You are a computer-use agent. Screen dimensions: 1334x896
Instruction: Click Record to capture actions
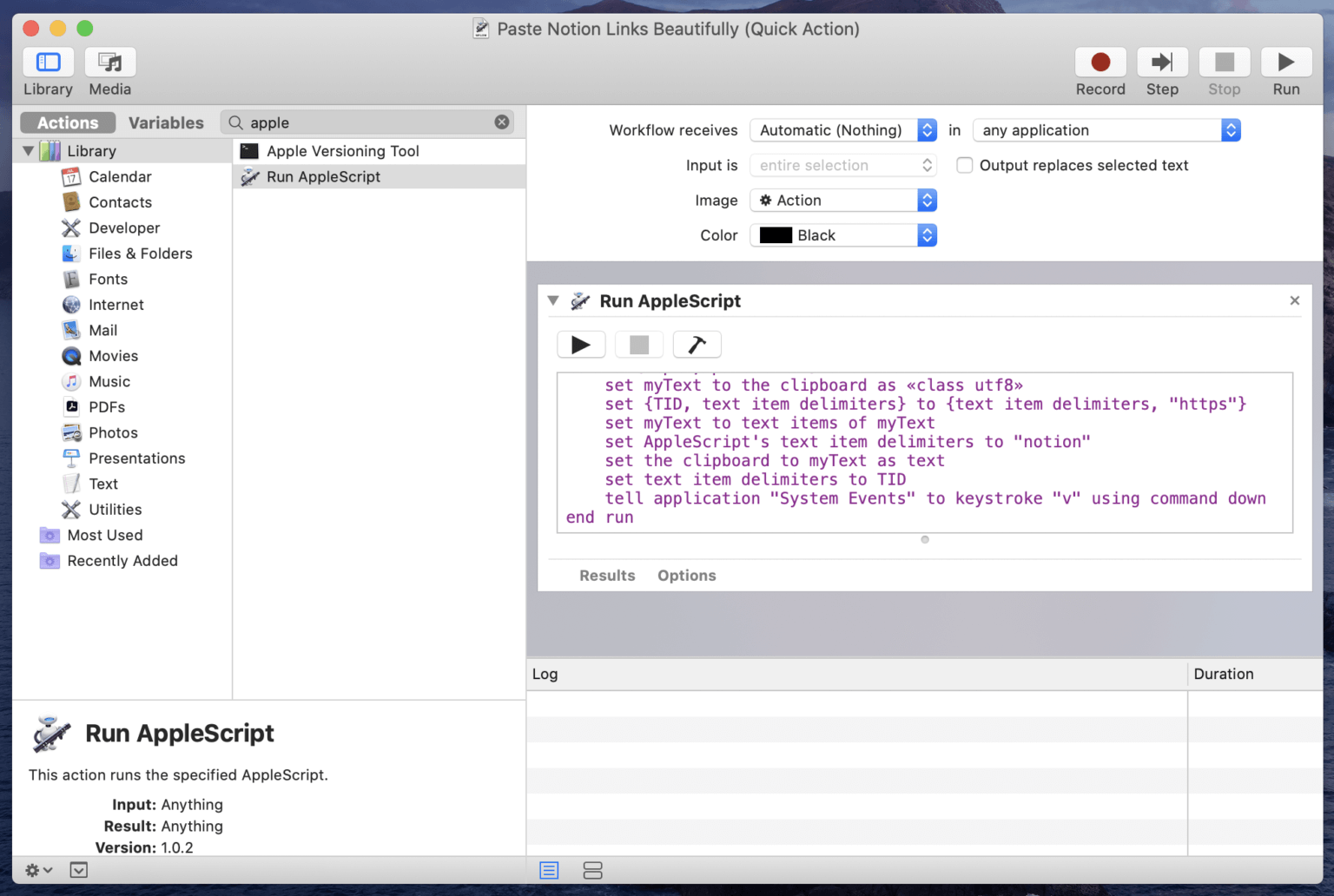(x=1100, y=62)
